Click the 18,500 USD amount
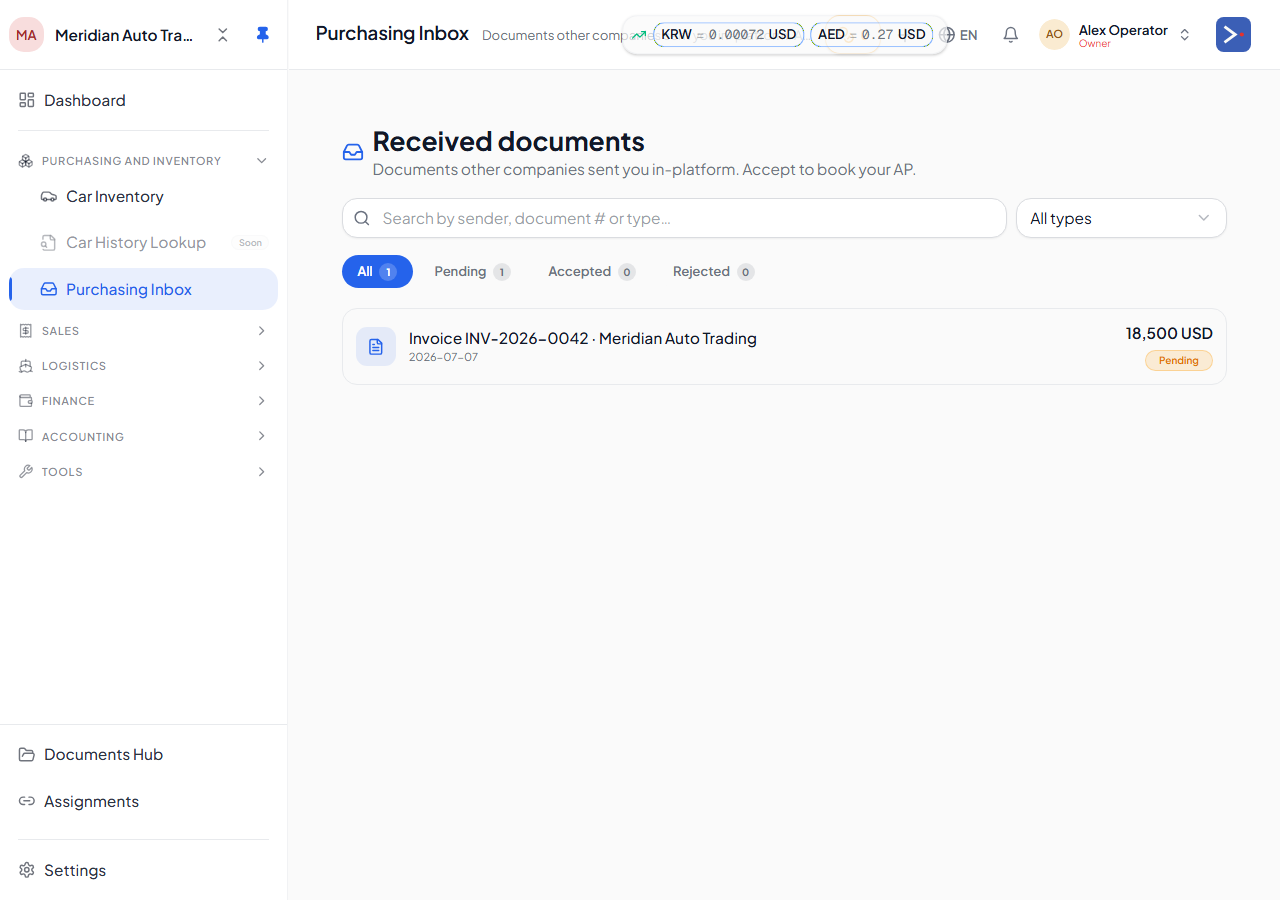The height and width of the screenshot is (900, 1280). tap(1169, 334)
